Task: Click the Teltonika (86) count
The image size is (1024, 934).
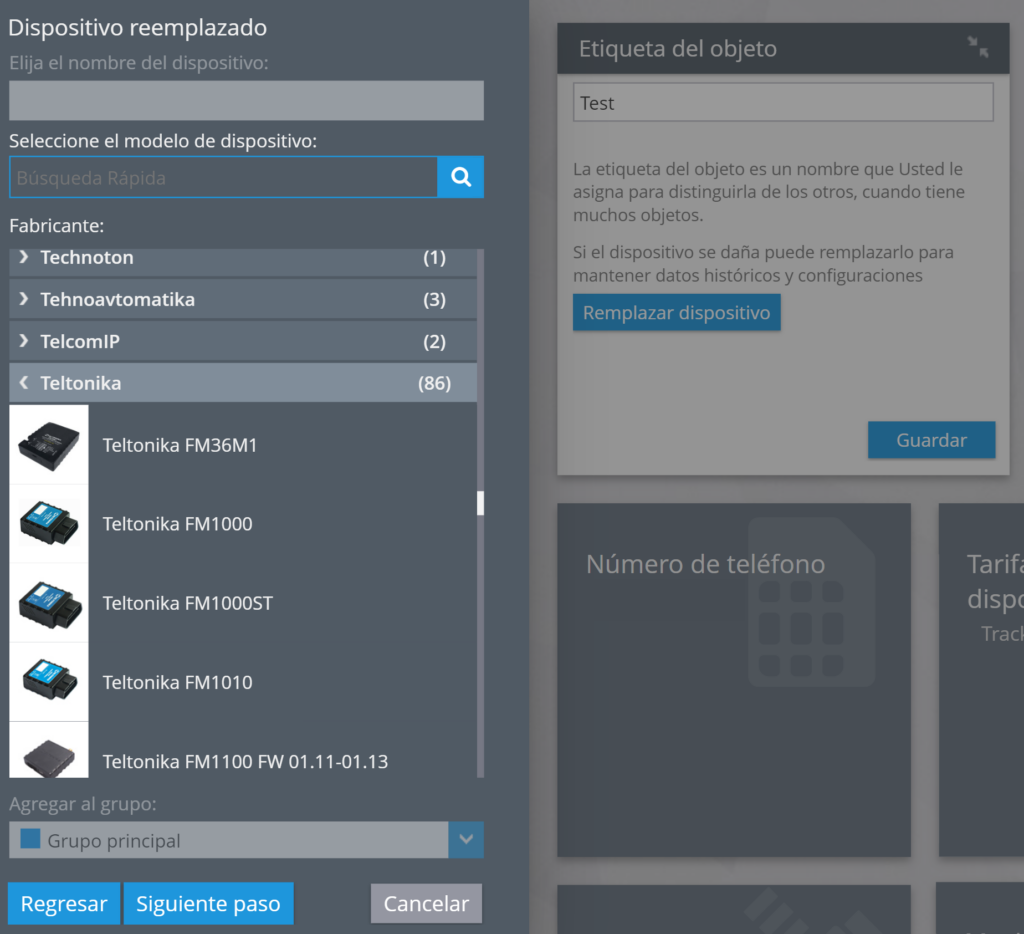Action: point(434,383)
